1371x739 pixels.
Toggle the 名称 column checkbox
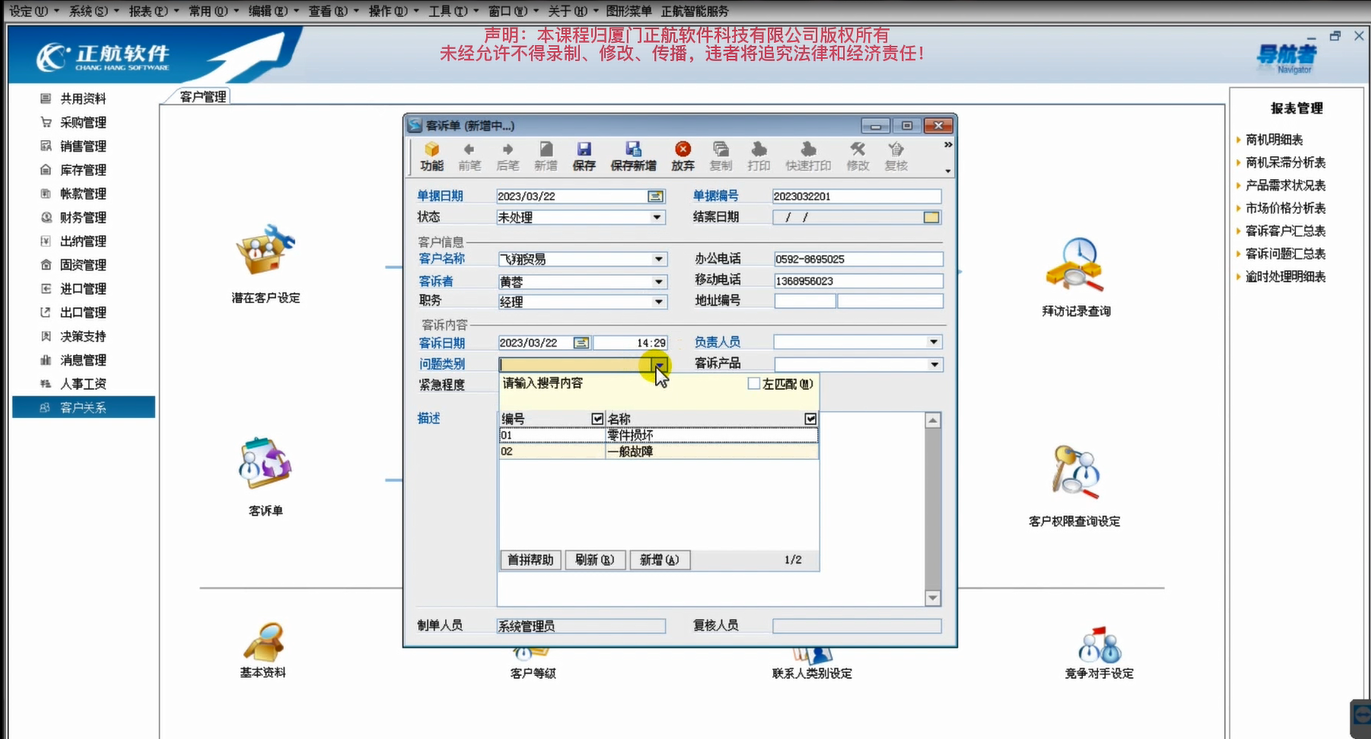(811, 419)
